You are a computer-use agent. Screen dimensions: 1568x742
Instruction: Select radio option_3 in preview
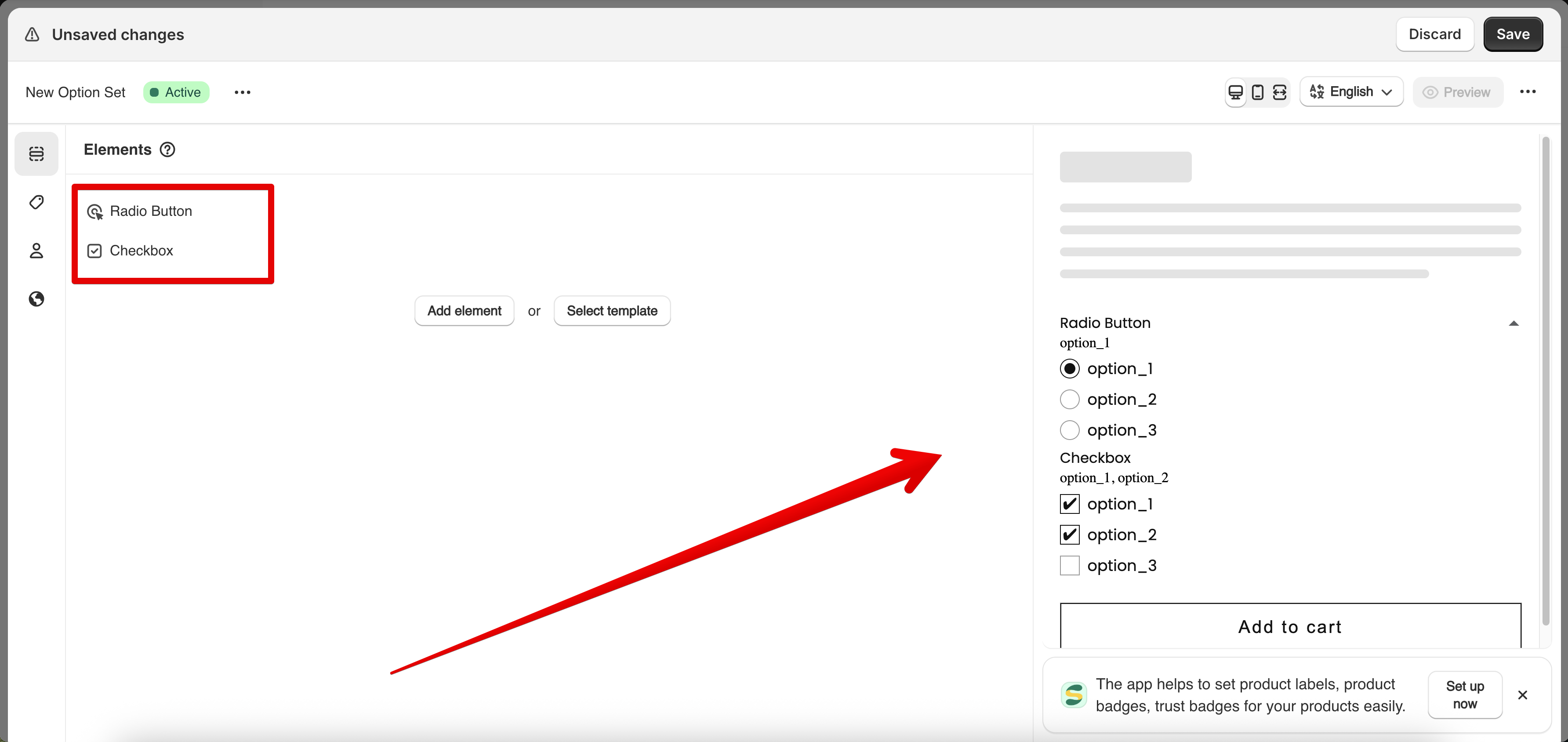(x=1070, y=430)
